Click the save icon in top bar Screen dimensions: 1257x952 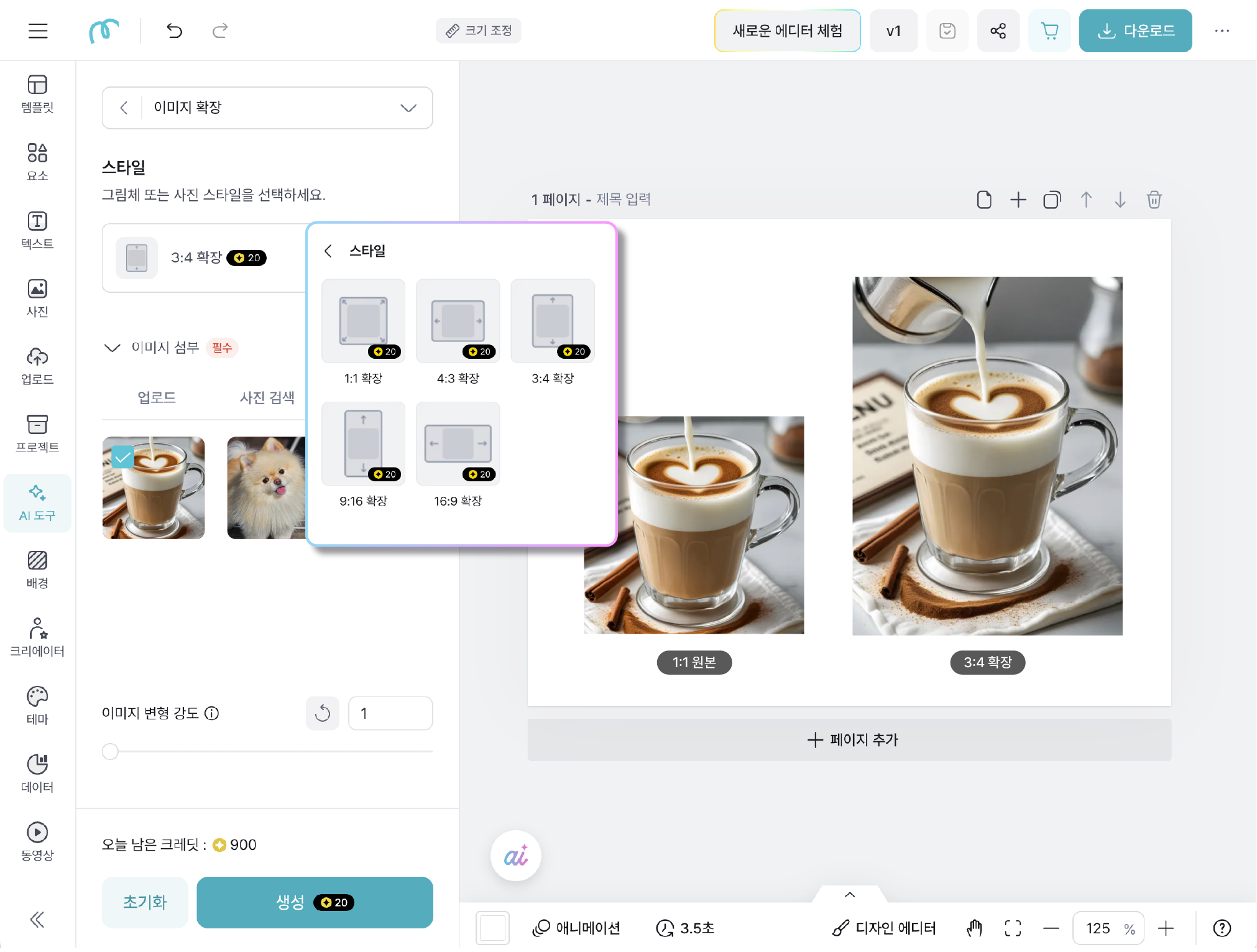(947, 30)
